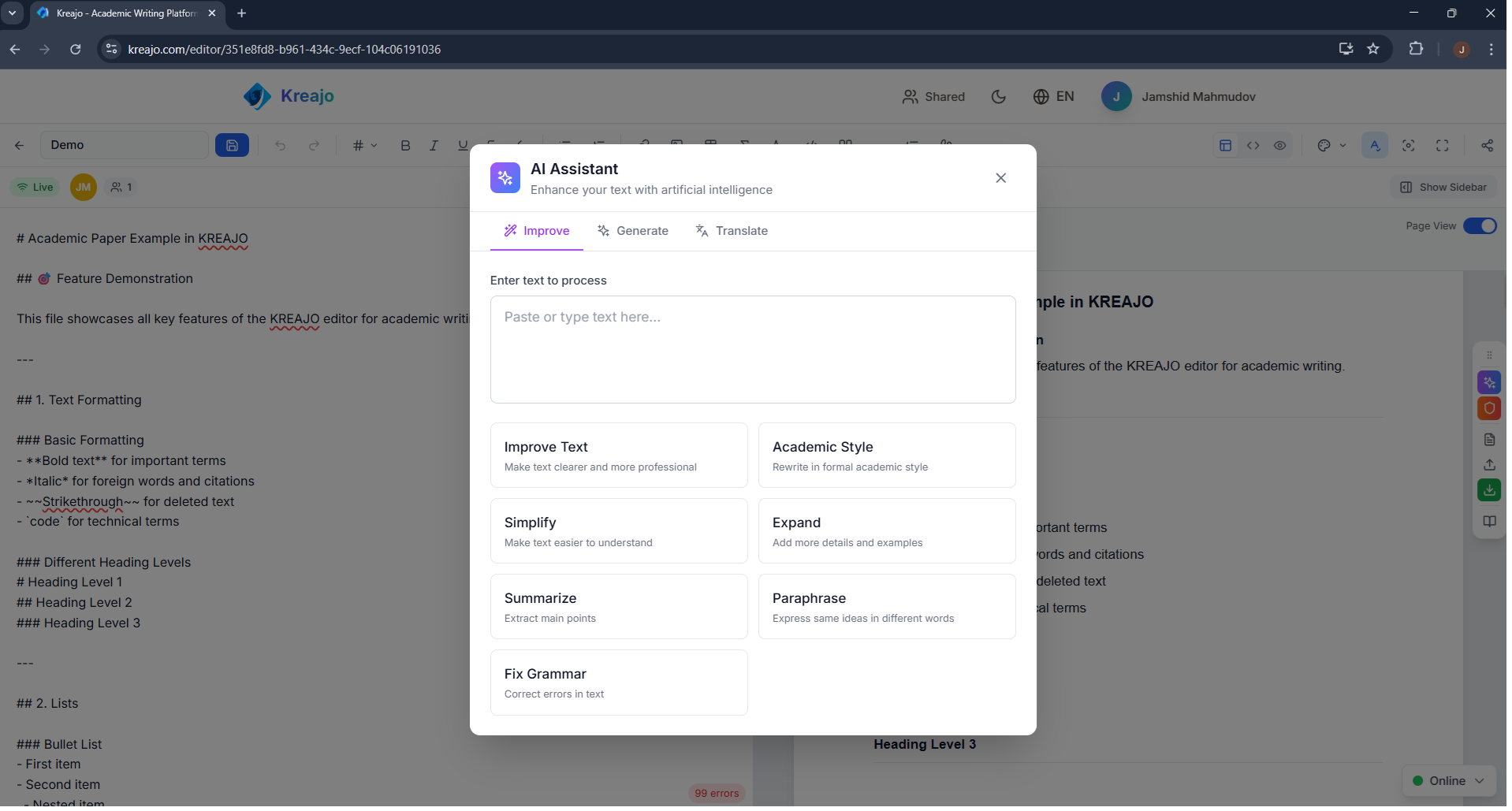Open reading mode via the book icon
Screen dimensions: 1512x811
pos(1489,521)
